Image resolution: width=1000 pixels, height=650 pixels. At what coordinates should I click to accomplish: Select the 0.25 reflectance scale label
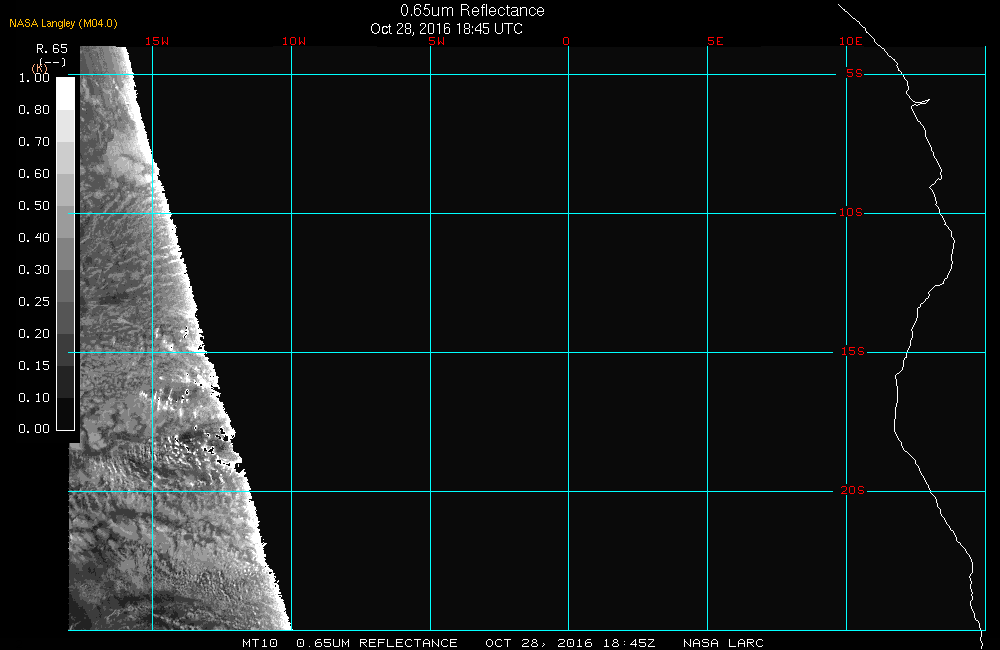34,302
